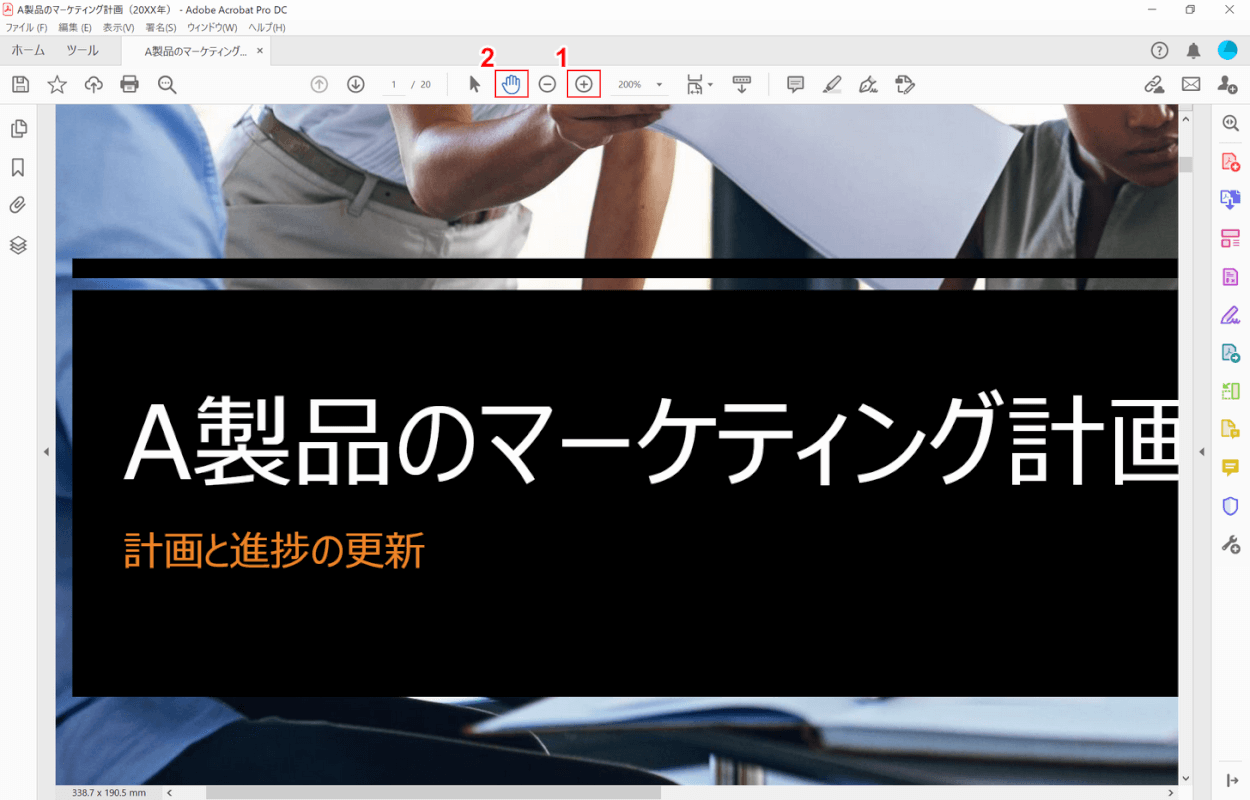Select the highlighter text tool

(832, 85)
